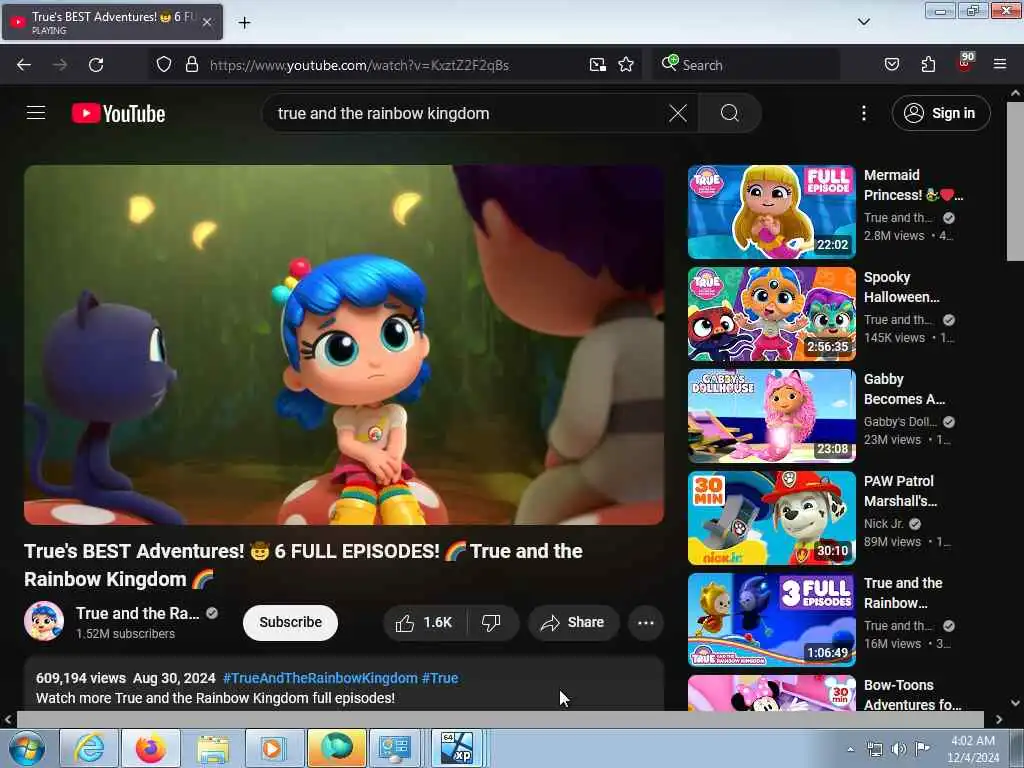Open the 3 Full Episodes video thumbnail

(771, 620)
